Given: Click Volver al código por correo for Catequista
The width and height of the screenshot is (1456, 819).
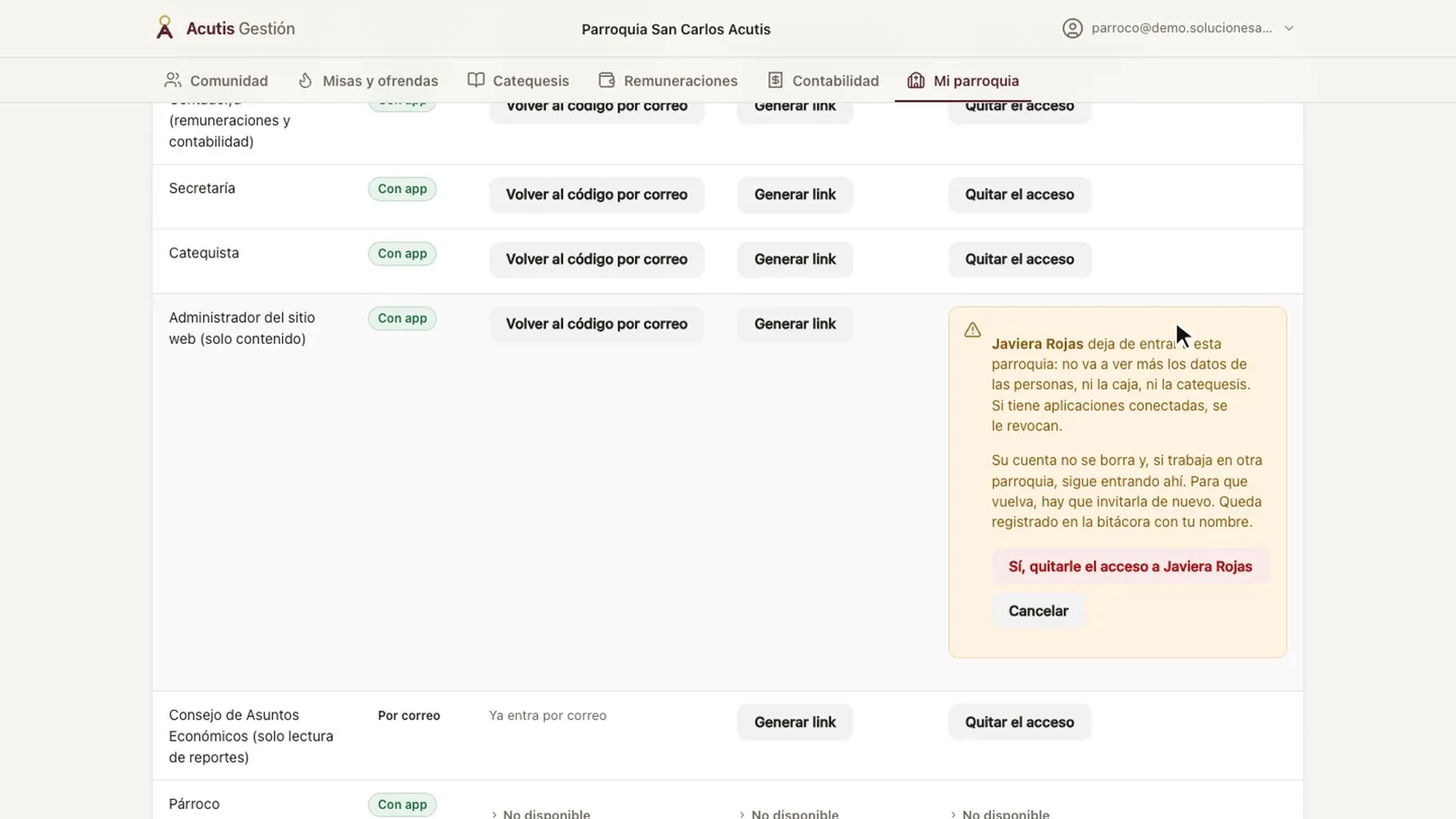Looking at the screenshot, I should coord(597,259).
